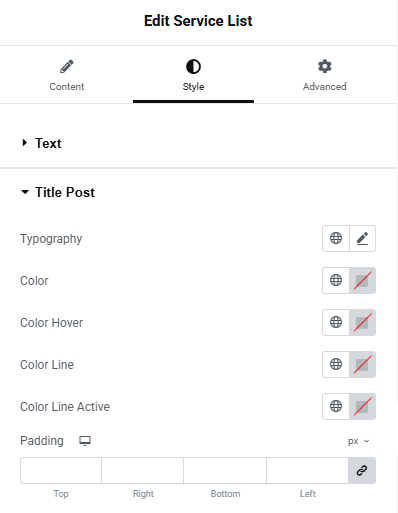This screenshot has height=513, width=398.
Task: Click the Typography global fonts globe icon
Action: 336,238
